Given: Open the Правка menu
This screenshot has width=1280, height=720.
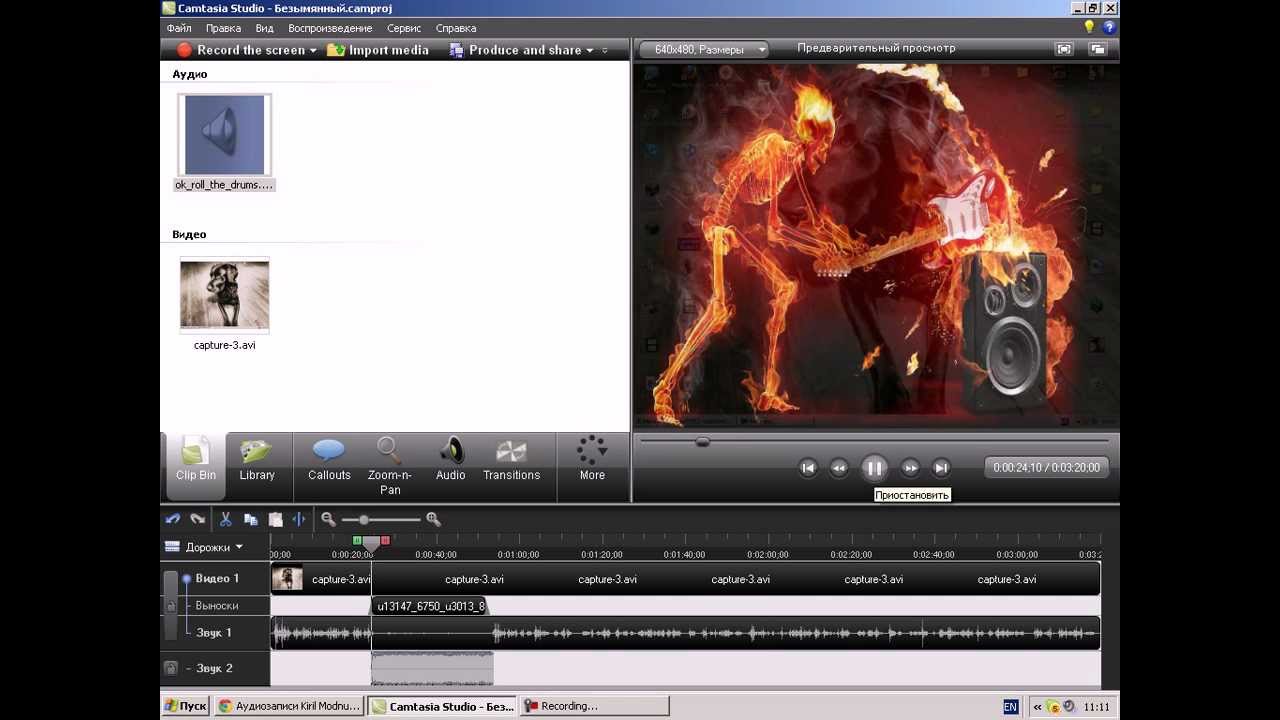Looking at the screenshot, I should (223, 28).
